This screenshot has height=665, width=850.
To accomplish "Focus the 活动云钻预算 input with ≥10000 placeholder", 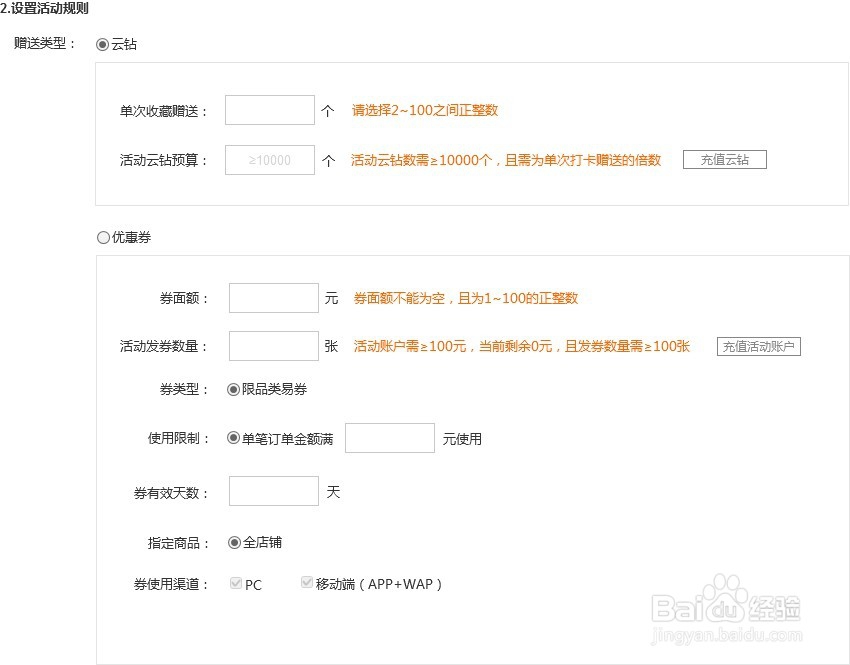I will tap(269, 160).
